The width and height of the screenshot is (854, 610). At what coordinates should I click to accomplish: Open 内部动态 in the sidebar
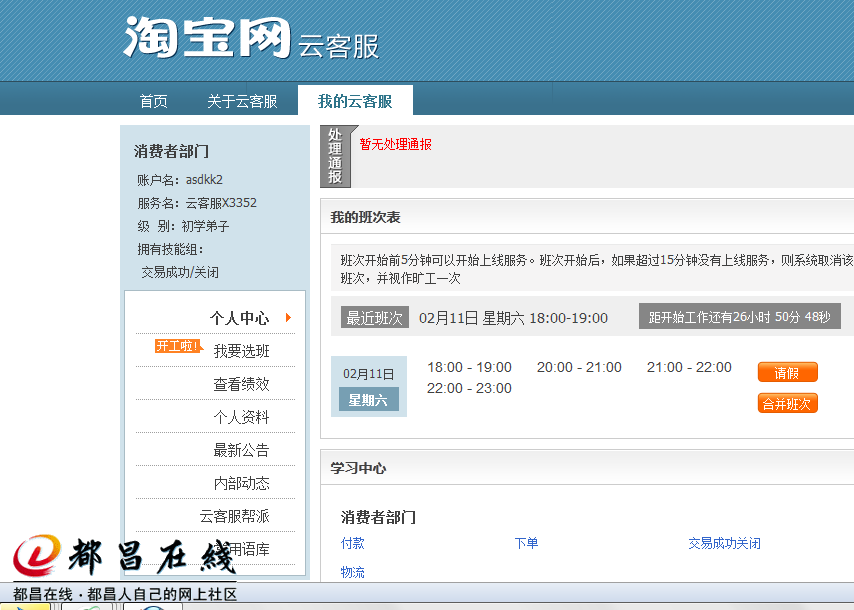241,483
